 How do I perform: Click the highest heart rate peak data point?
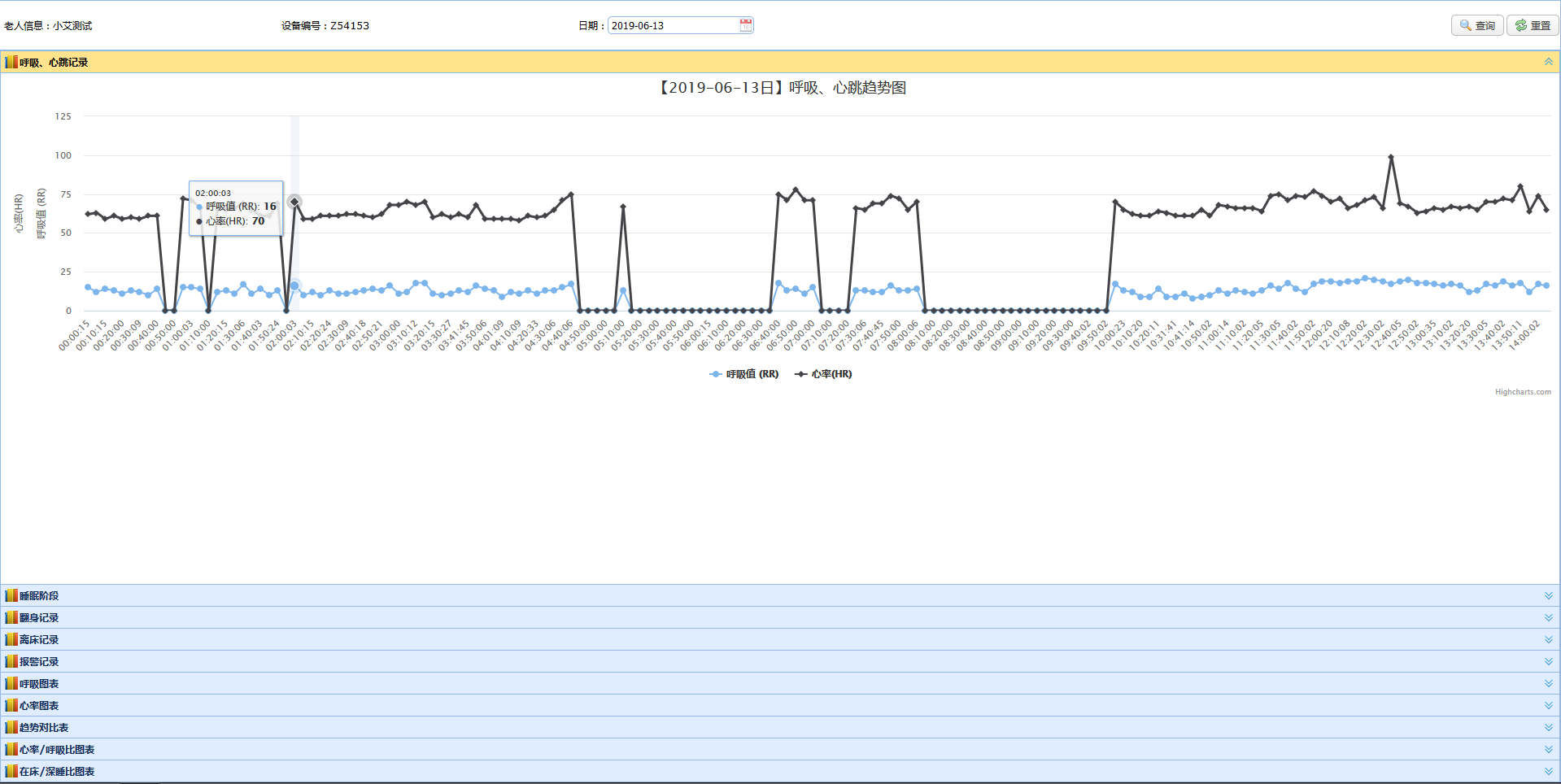pyautogui.click(x=1391, y=157)
